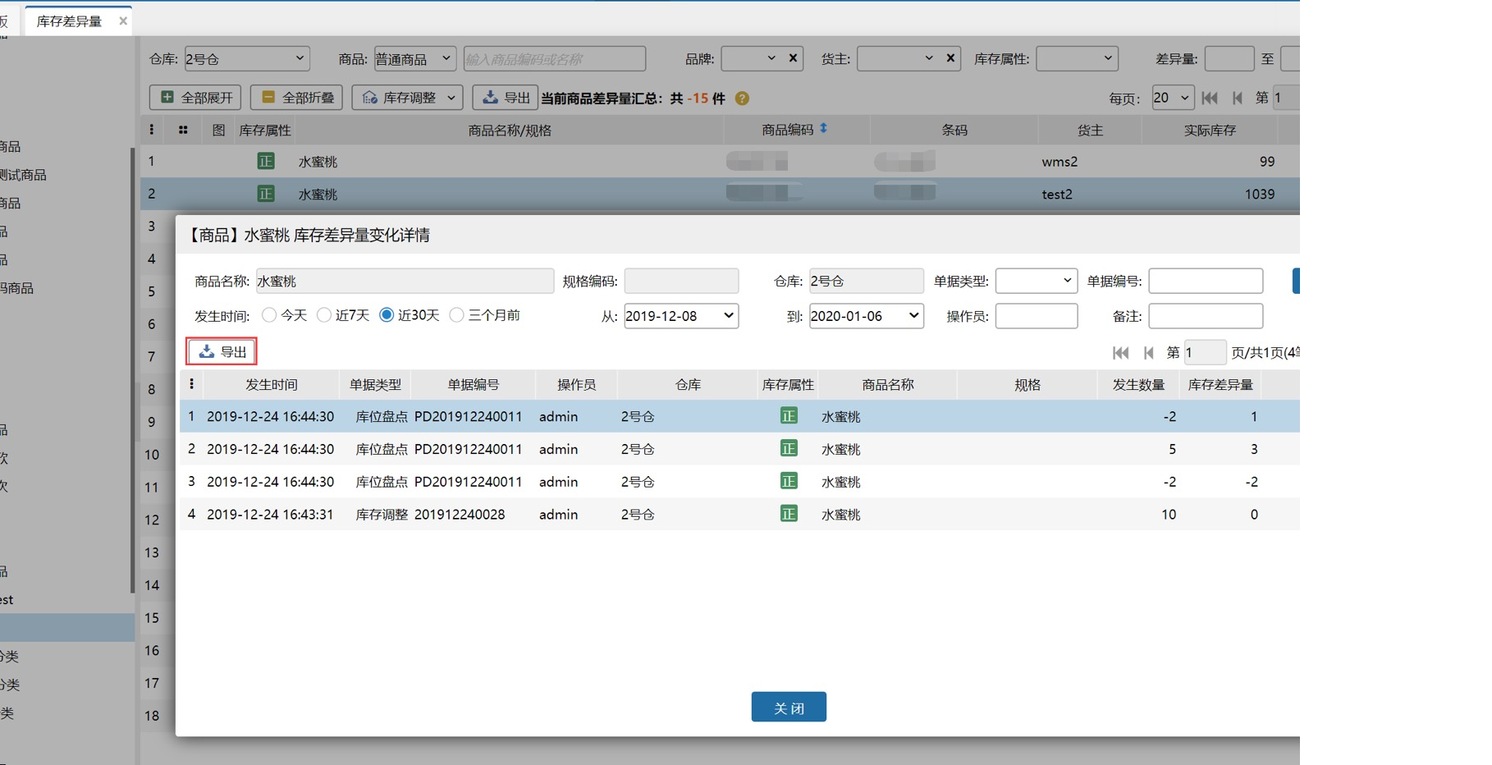This screenshot has width=1492, height=765.
Task: Open the background table column menu icon
Action: (152, 130)
